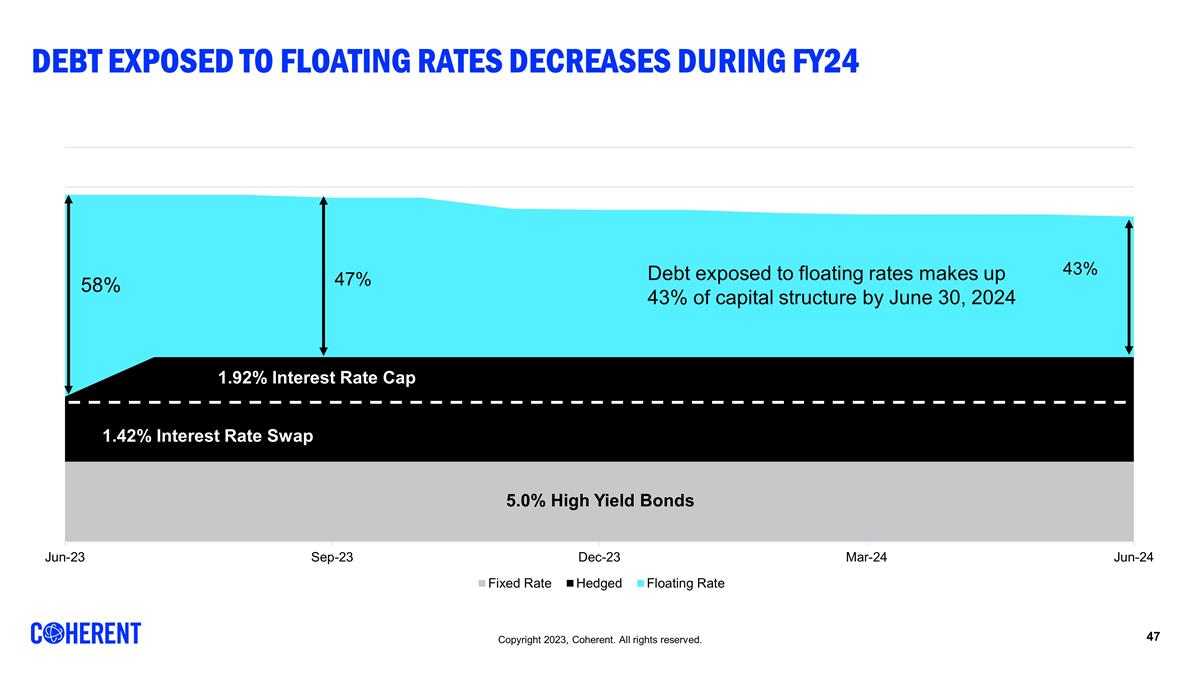Click the Coherent logo in the footer
Image resolution: width=1200 pixels, height=675 pixels.
point(86,634)
